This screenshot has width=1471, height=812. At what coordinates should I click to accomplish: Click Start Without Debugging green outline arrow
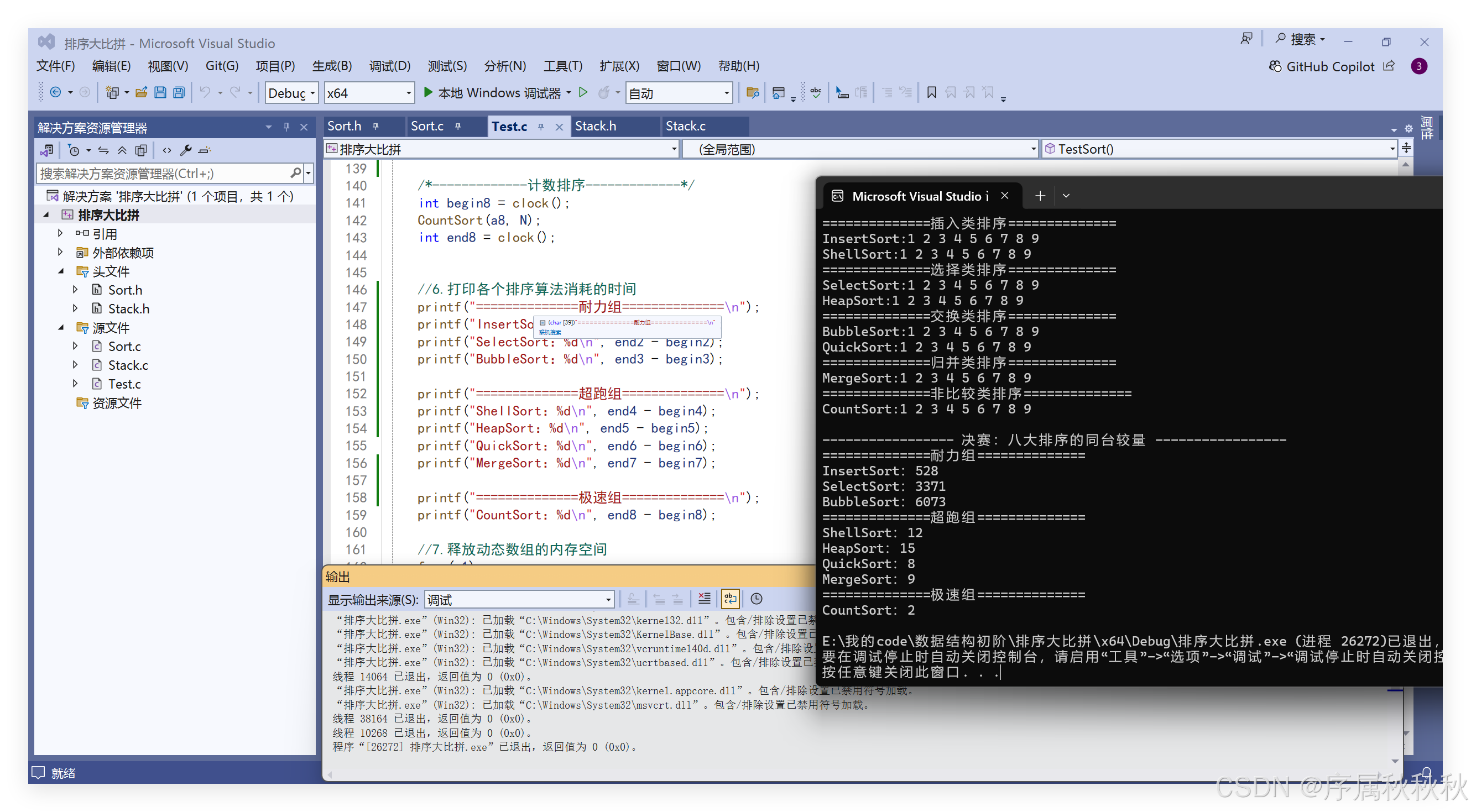(583, 92)
